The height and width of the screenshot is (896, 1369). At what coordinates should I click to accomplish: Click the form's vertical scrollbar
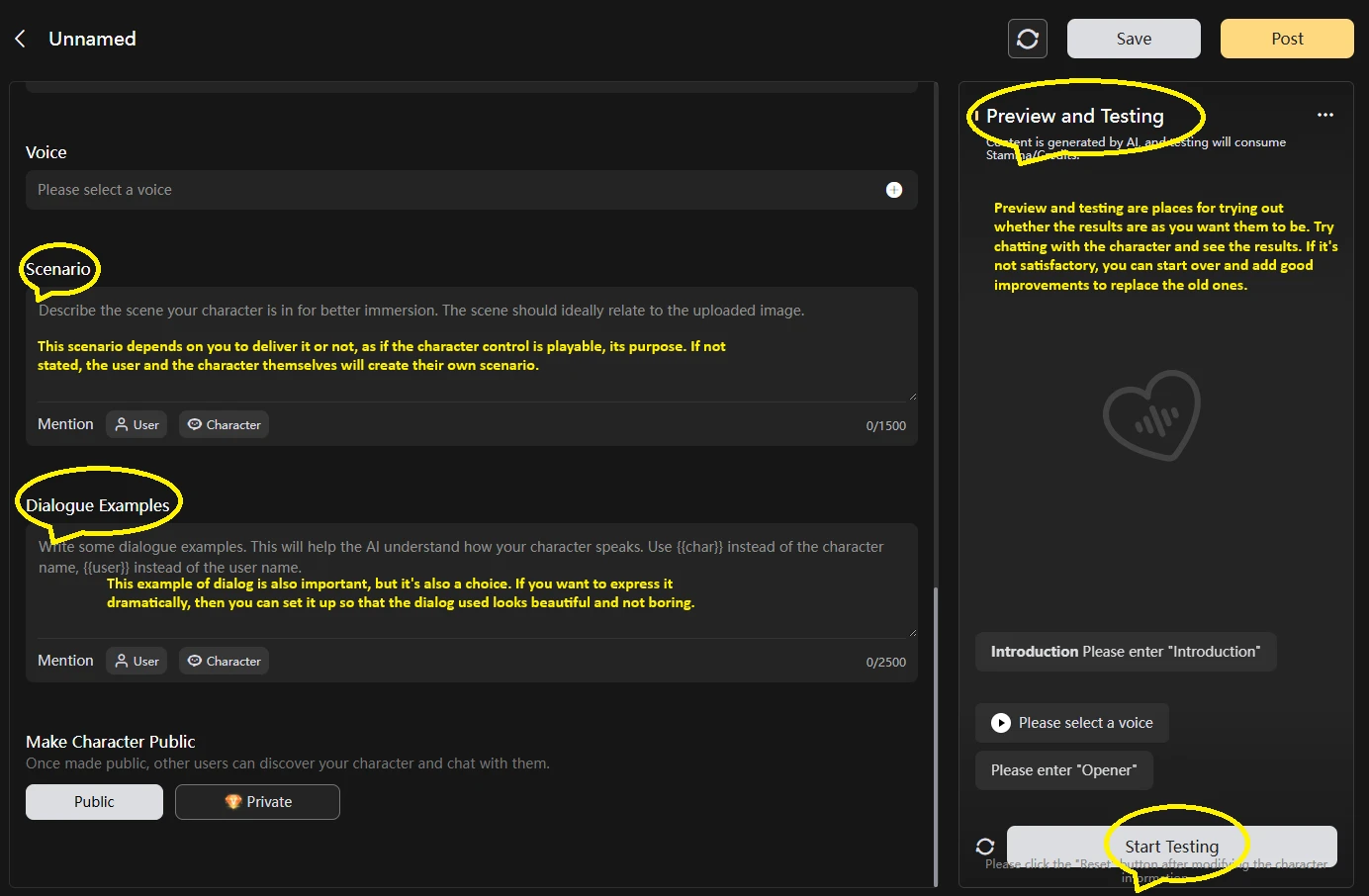(936, 732)
